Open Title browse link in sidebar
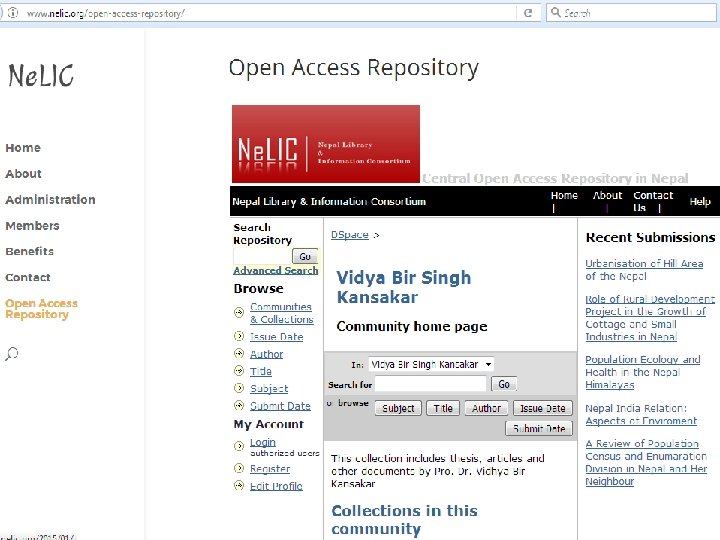 (x=260, y=371)
